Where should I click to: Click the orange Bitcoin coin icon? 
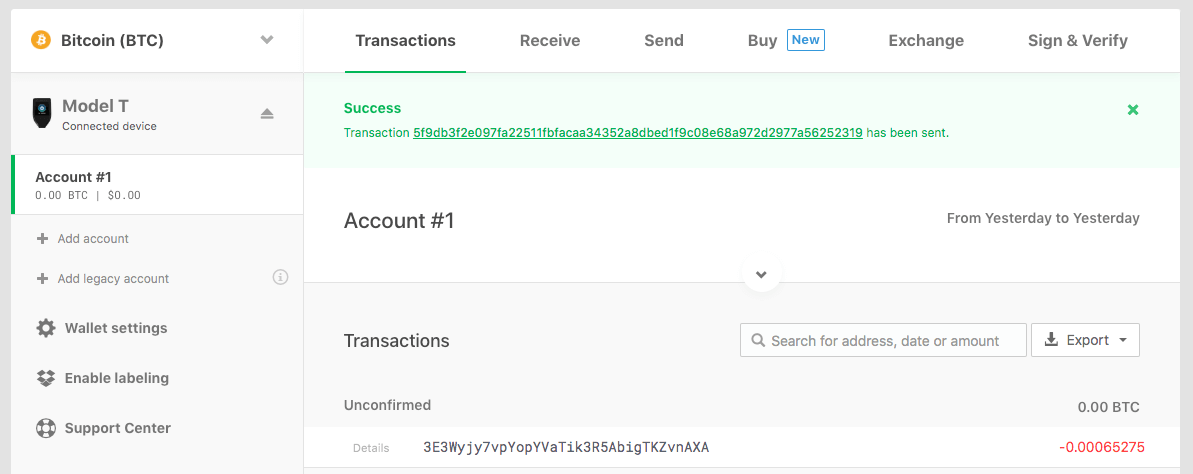click(40, 40)
